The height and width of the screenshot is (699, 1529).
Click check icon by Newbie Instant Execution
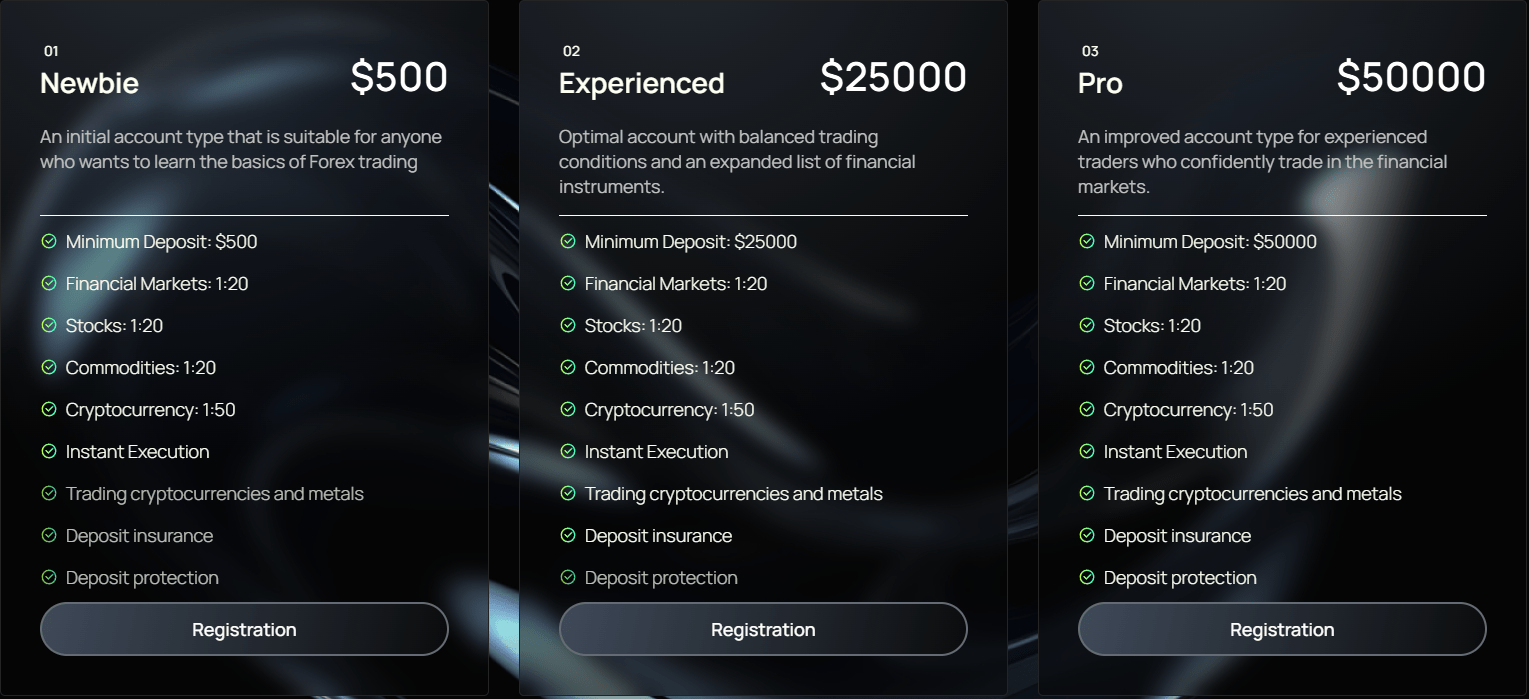(x=49, y=451)
